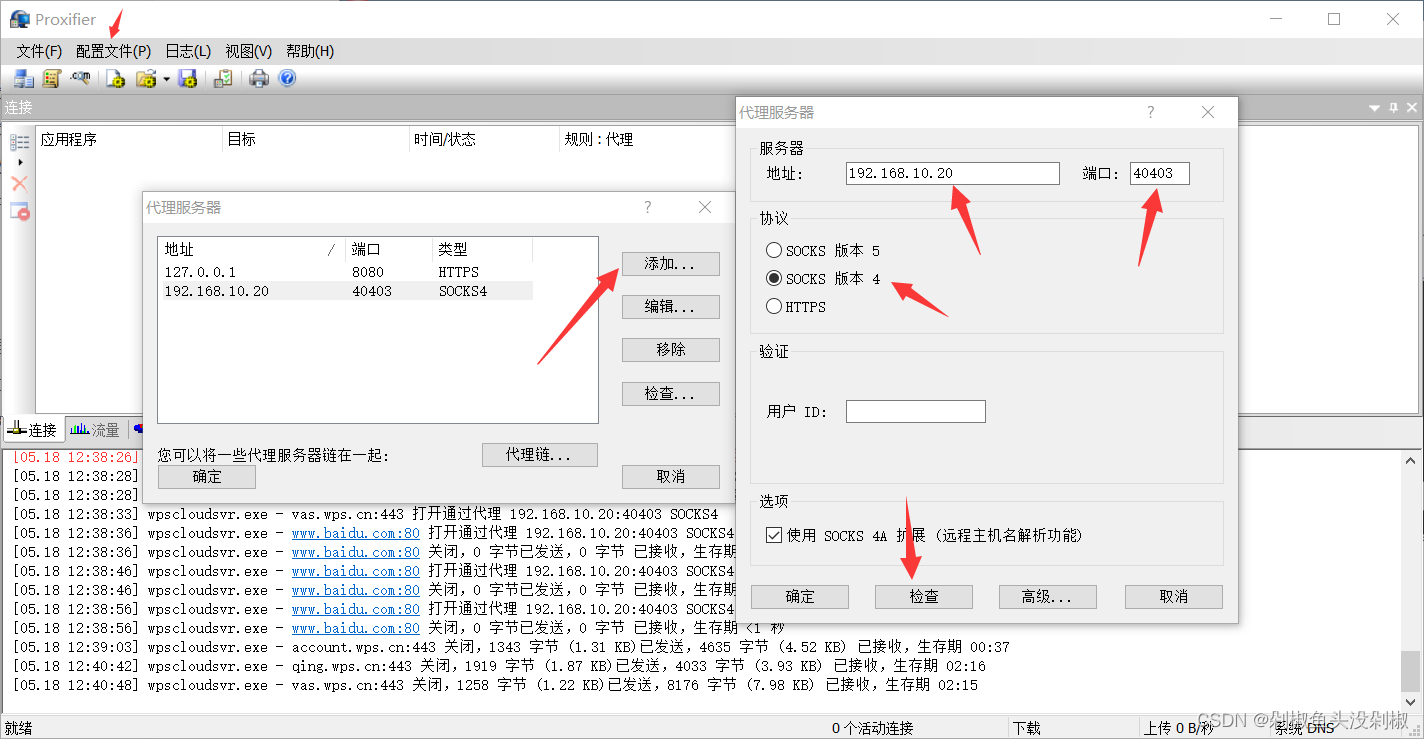Click 地址 column header in proxy list
Screen dimensions: 1424x739
click(x=251, y=250)
